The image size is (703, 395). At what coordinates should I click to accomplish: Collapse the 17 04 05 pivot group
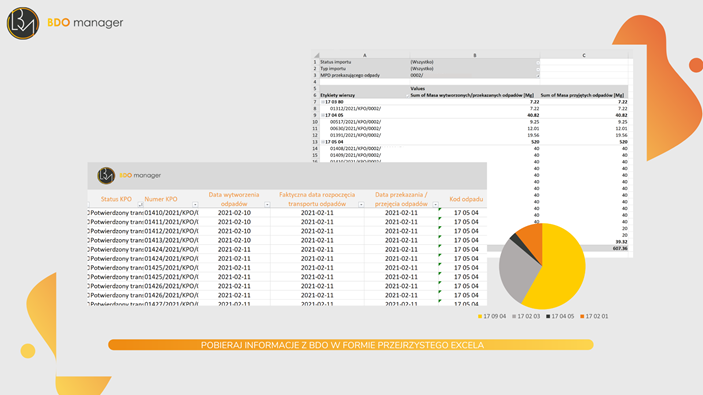click(323, 115)
